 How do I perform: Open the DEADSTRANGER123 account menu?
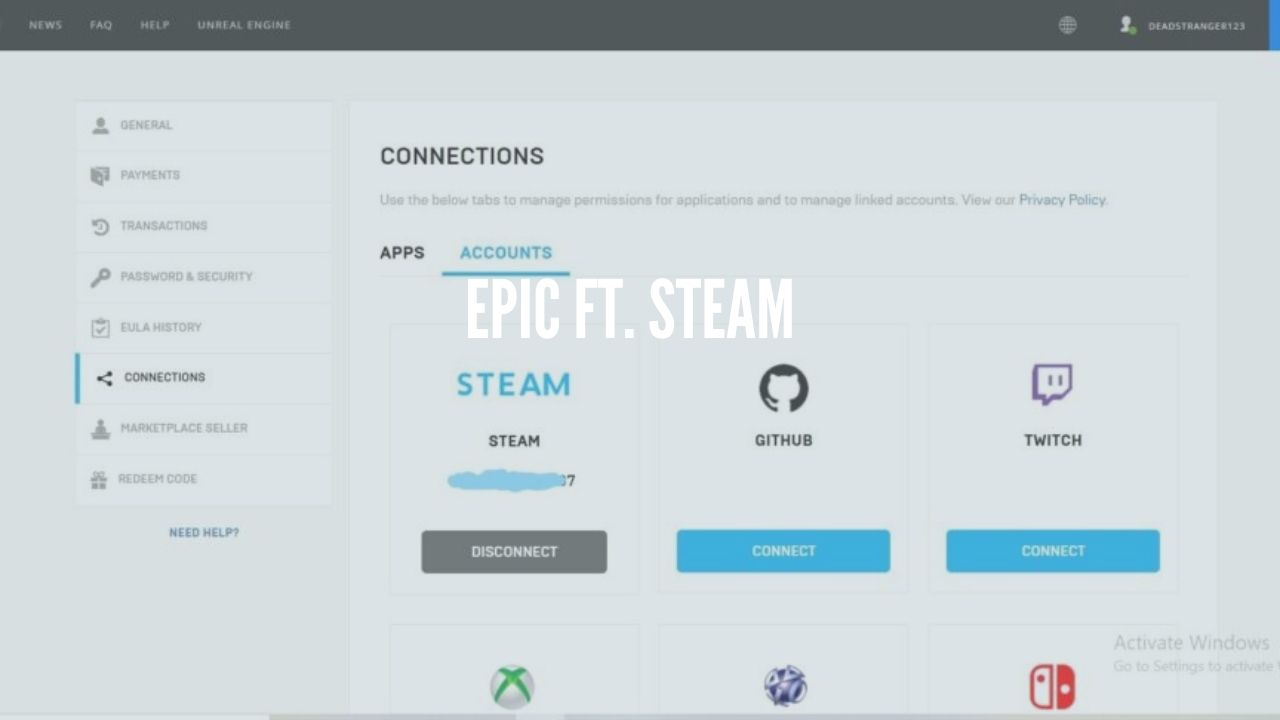(1196, 26)
